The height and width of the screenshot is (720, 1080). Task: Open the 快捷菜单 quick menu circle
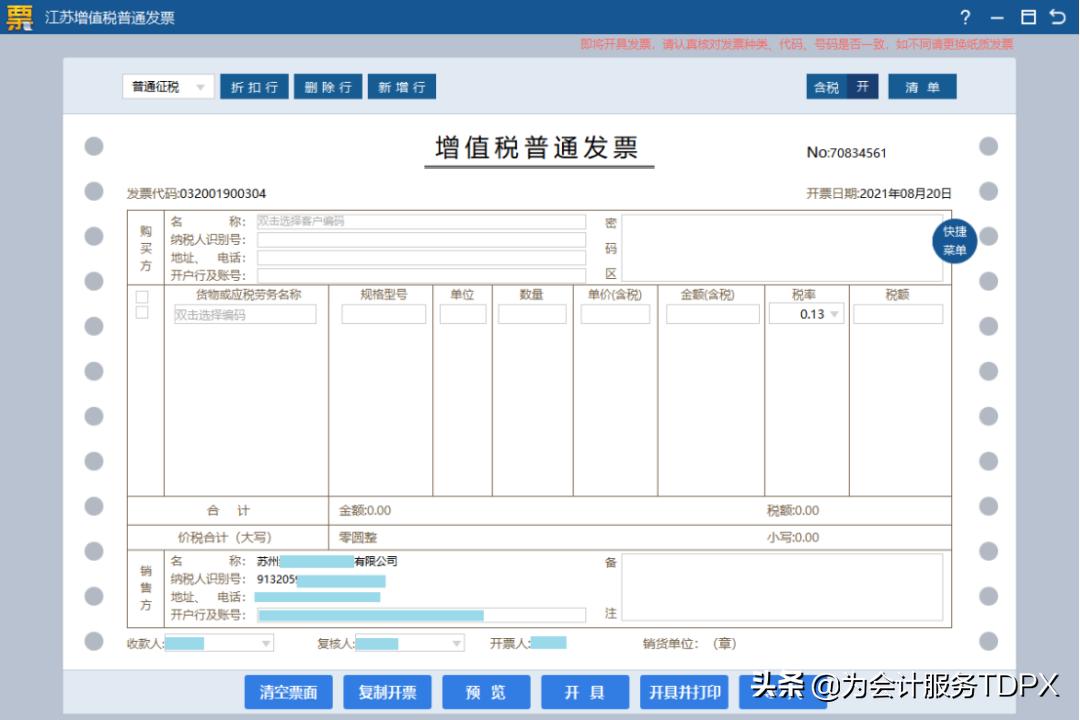pos(953,241)
